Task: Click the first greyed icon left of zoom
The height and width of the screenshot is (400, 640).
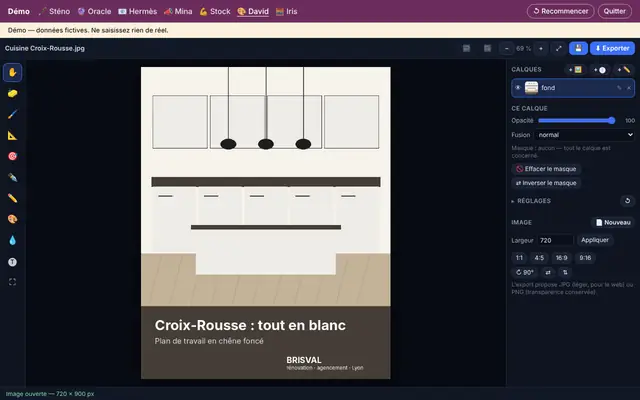Action: point(466,48)
